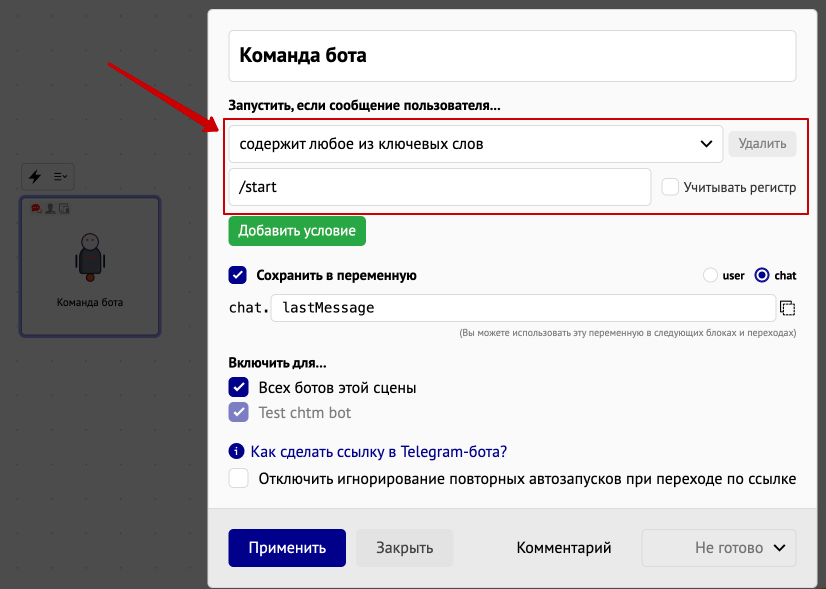Image resolution: width=826 pixels, height=589 pixels.
Task: Click the Применить button
Action: tap(287, 548)
